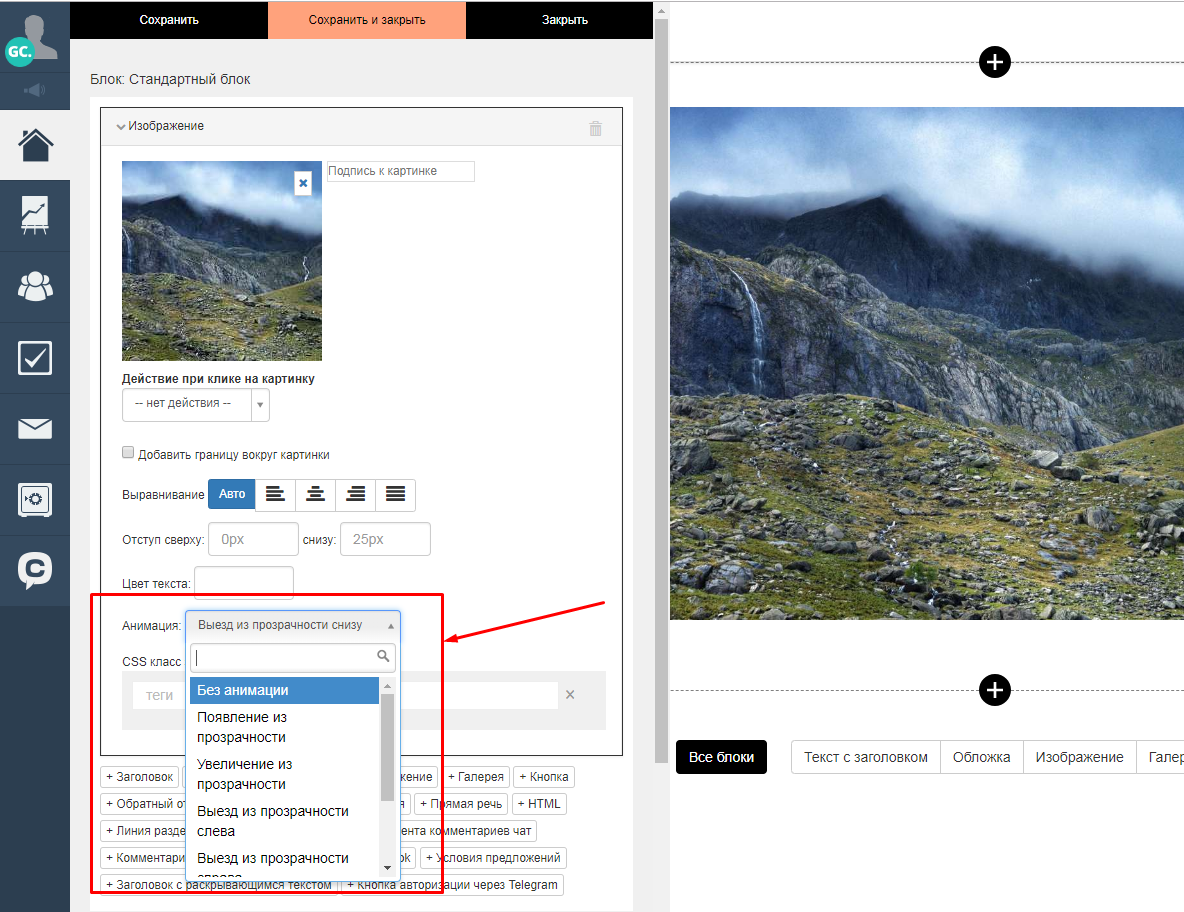Click the large mountain preview image
Viewport: 1184px width, 912px height.
[927, 363]
